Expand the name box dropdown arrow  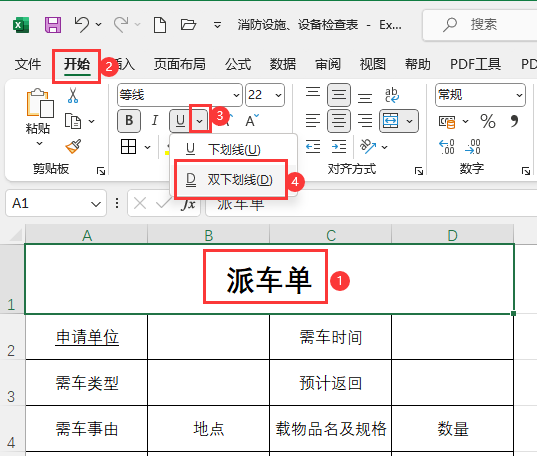[96, 204]
